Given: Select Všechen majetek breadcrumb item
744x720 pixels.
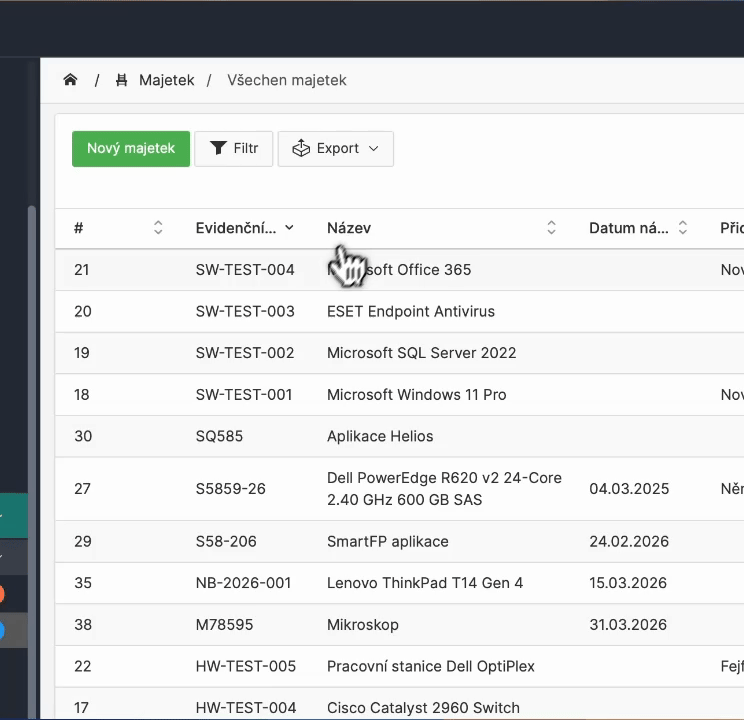Looking at the screenshot, I should (286, 80).
